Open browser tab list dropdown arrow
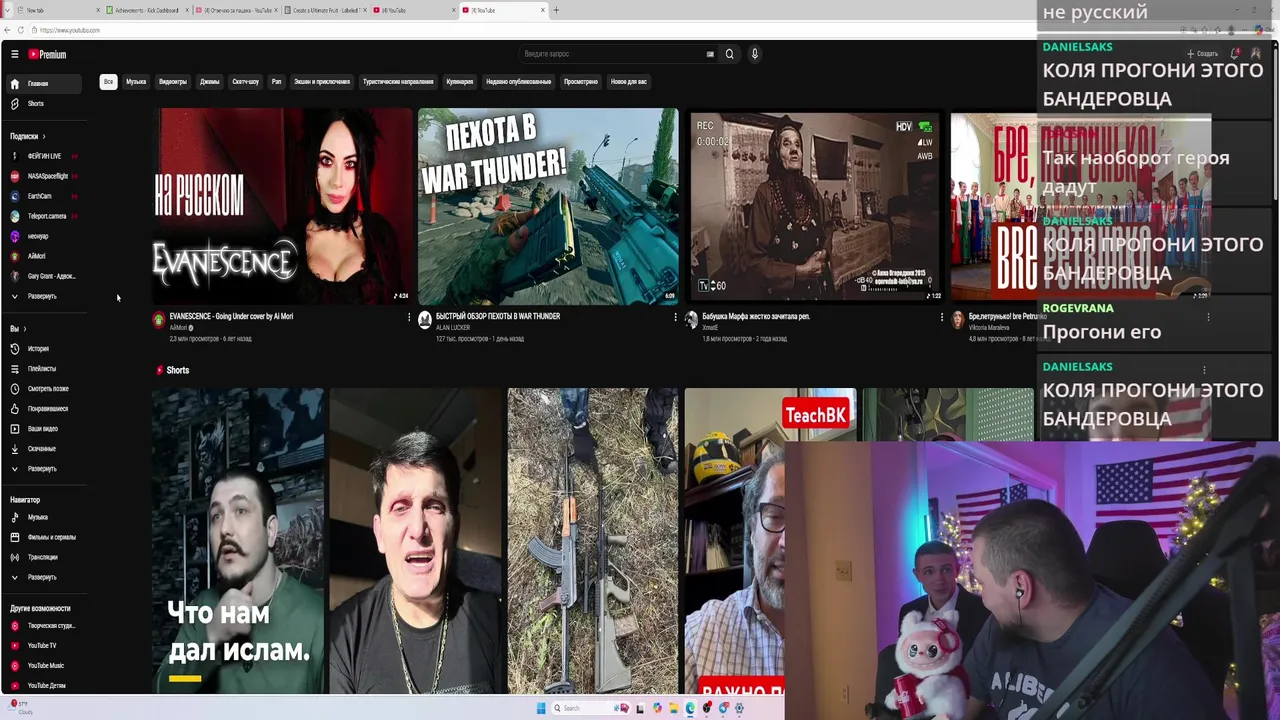 point(7,10)
